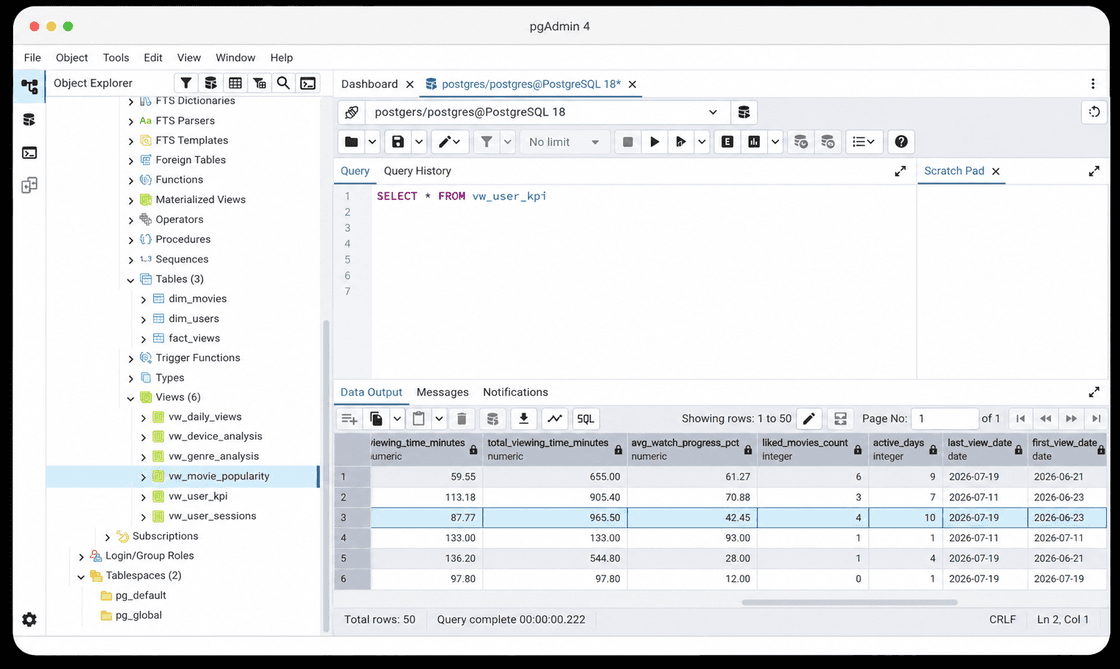Click the filter funnel in query toolbar
The height and width of the screenshot is (669, 1120).
click(x=486, y=141)
